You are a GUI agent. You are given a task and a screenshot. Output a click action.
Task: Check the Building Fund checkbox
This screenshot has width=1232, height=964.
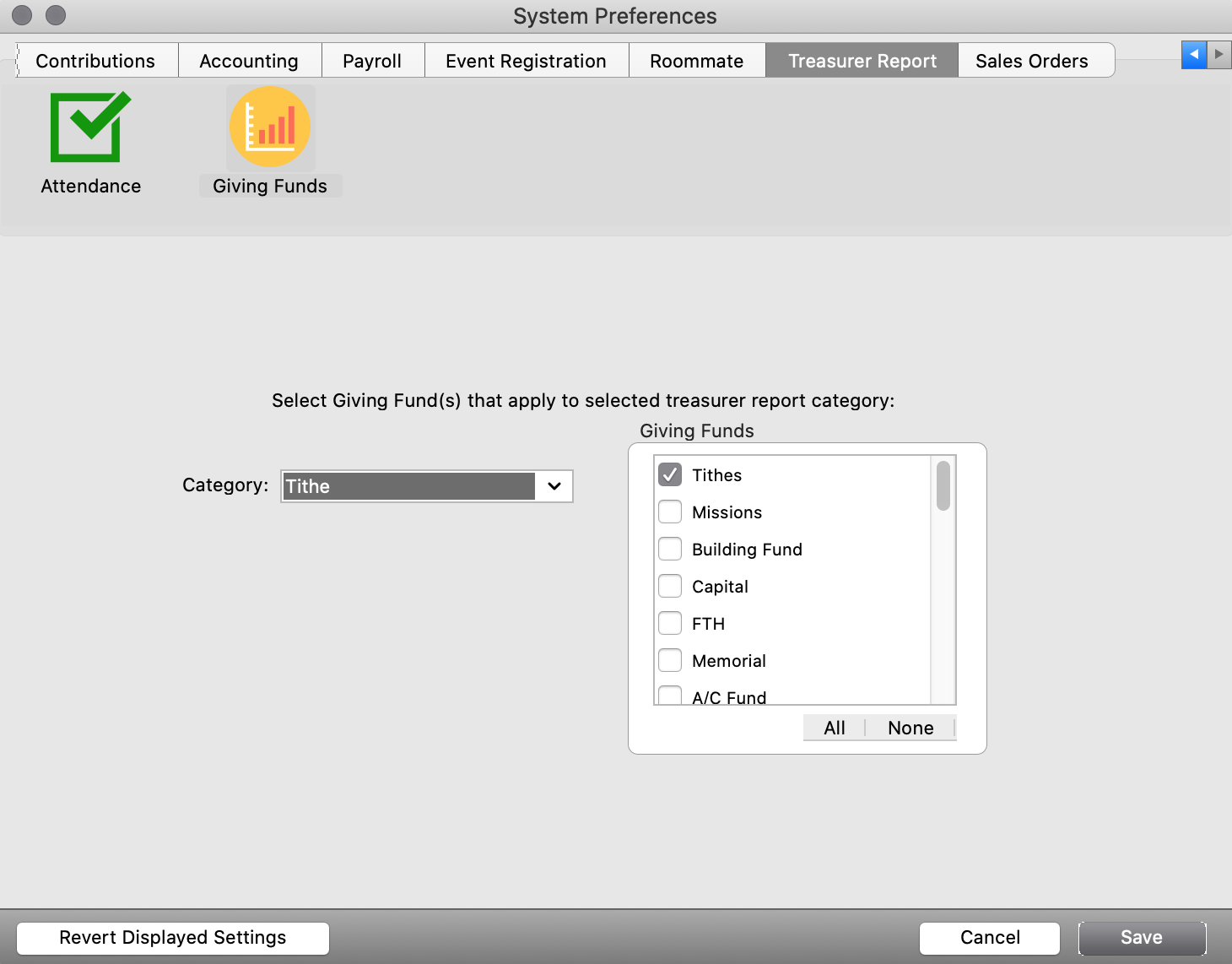click(670, 550)
